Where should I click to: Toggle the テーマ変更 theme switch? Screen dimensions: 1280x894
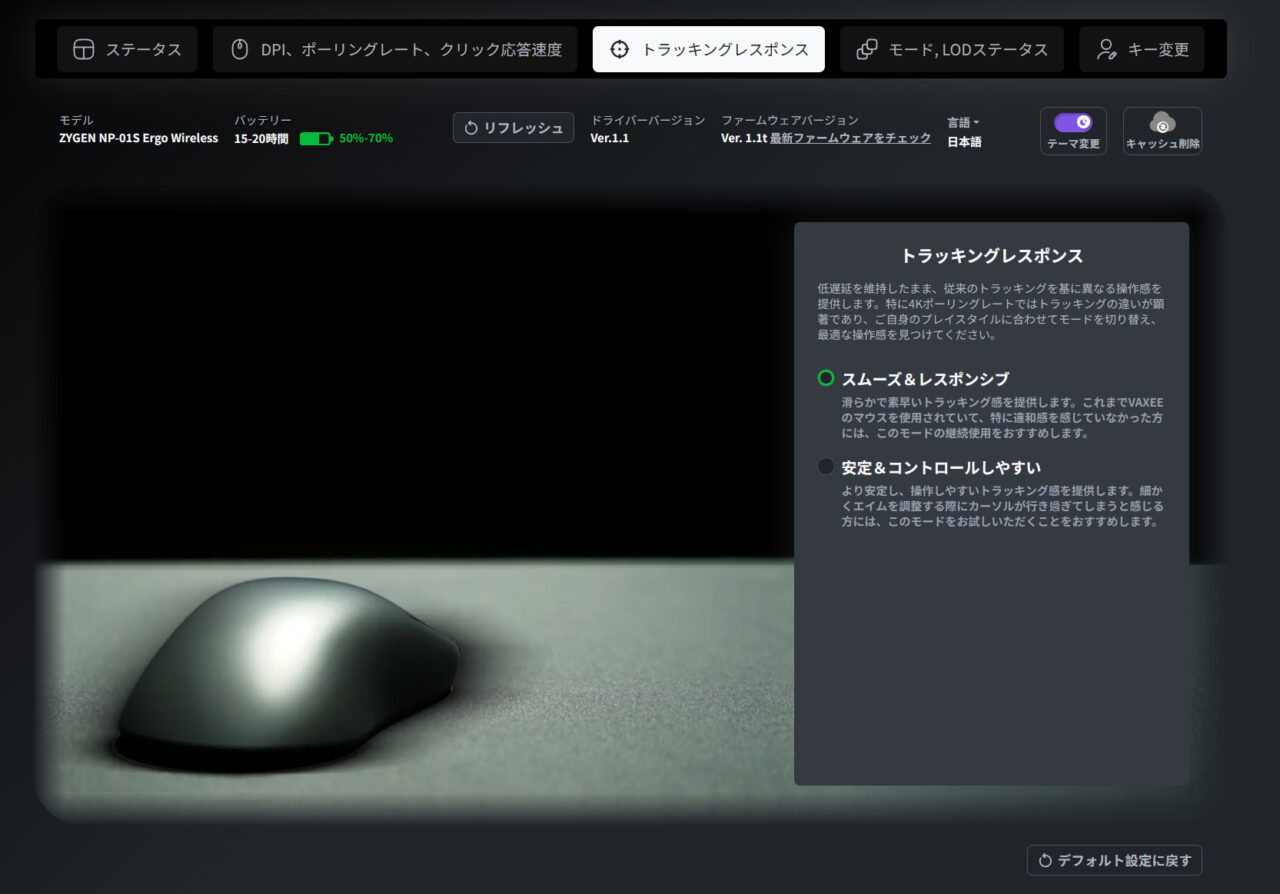point(1073,122)
